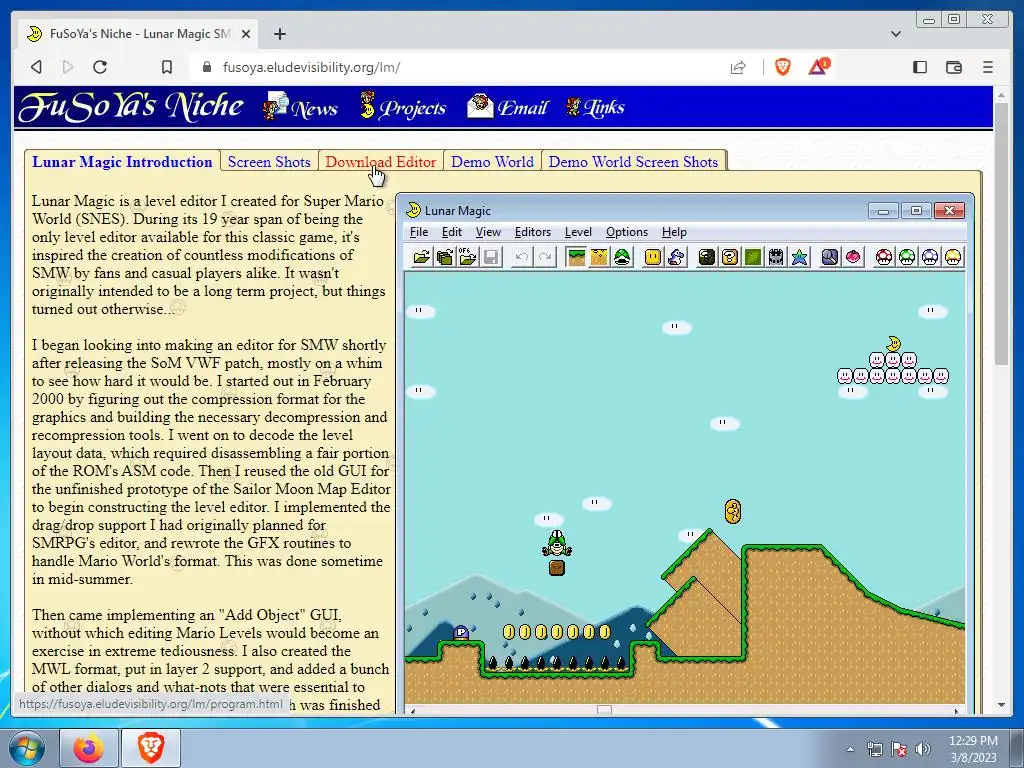Click the share page icon in address bar

pos(738,67)
